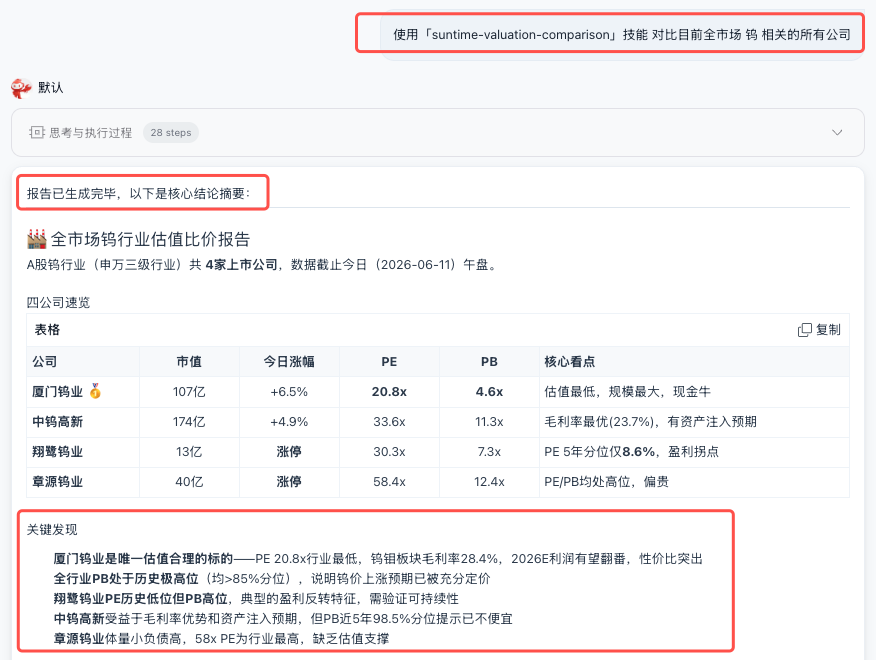Click PB value 7.3x
This screenshot has width=876, height=660.
[489, 452]
